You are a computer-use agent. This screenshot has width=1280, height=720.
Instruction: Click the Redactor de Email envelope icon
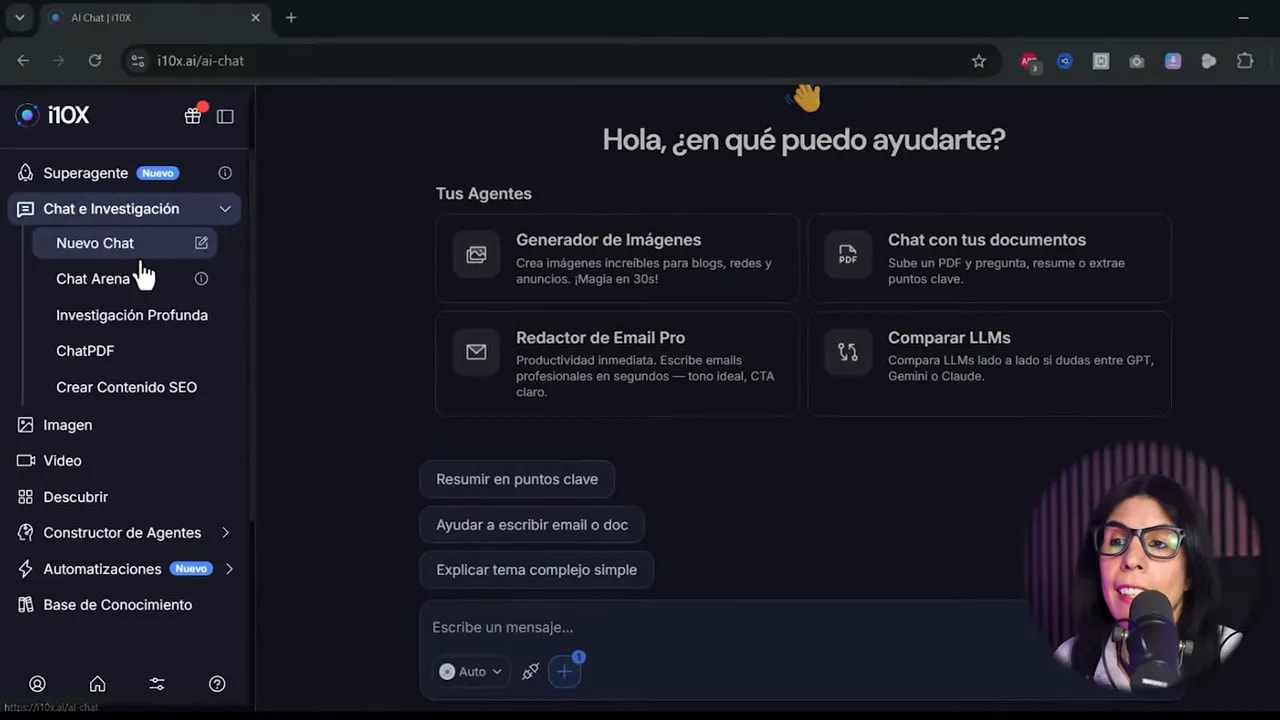[476, 352]
